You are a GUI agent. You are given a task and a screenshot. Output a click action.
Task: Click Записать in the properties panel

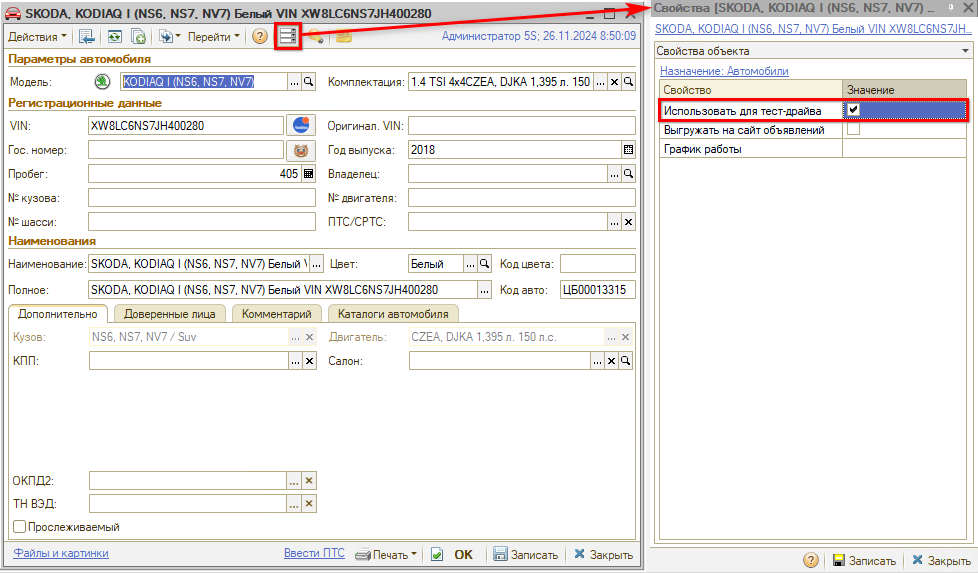click(864, 561)
